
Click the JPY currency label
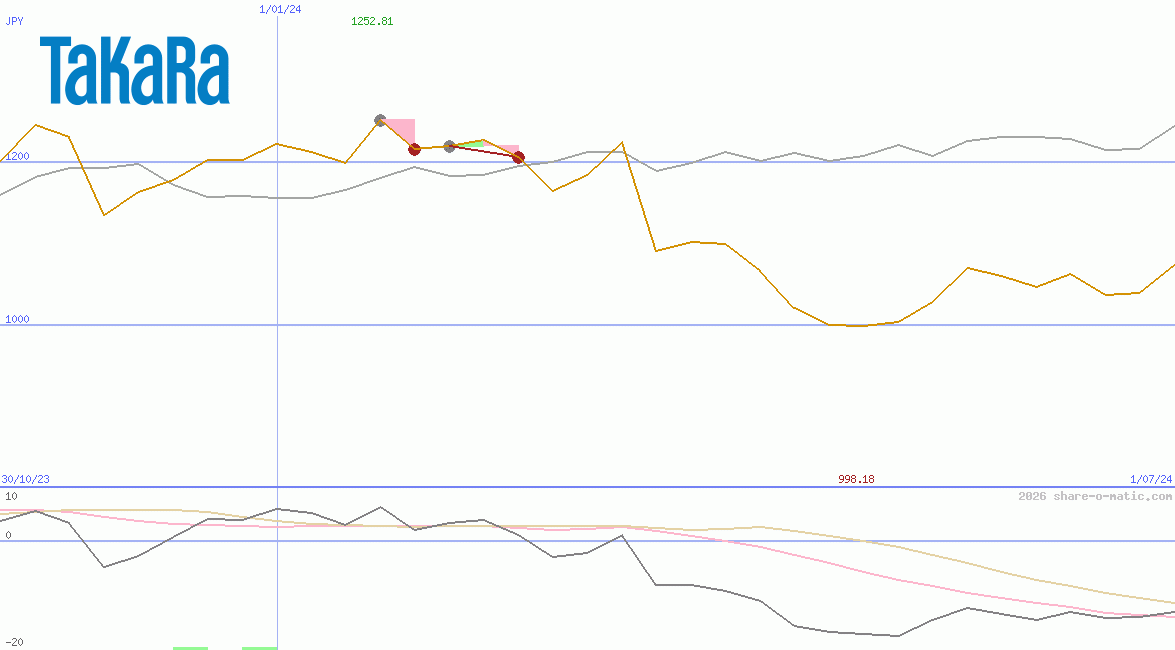pyautogui.click(x=14, y=21)
